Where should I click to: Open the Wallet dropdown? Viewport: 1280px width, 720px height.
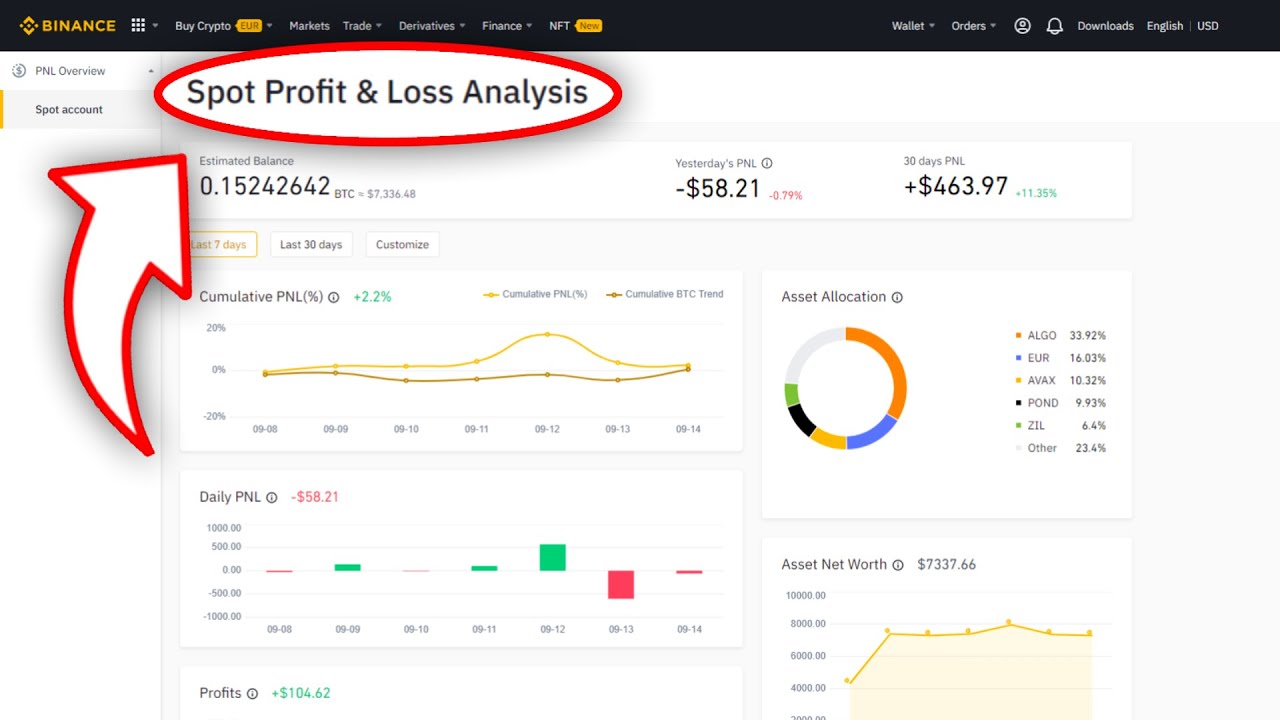coord(913,26)
